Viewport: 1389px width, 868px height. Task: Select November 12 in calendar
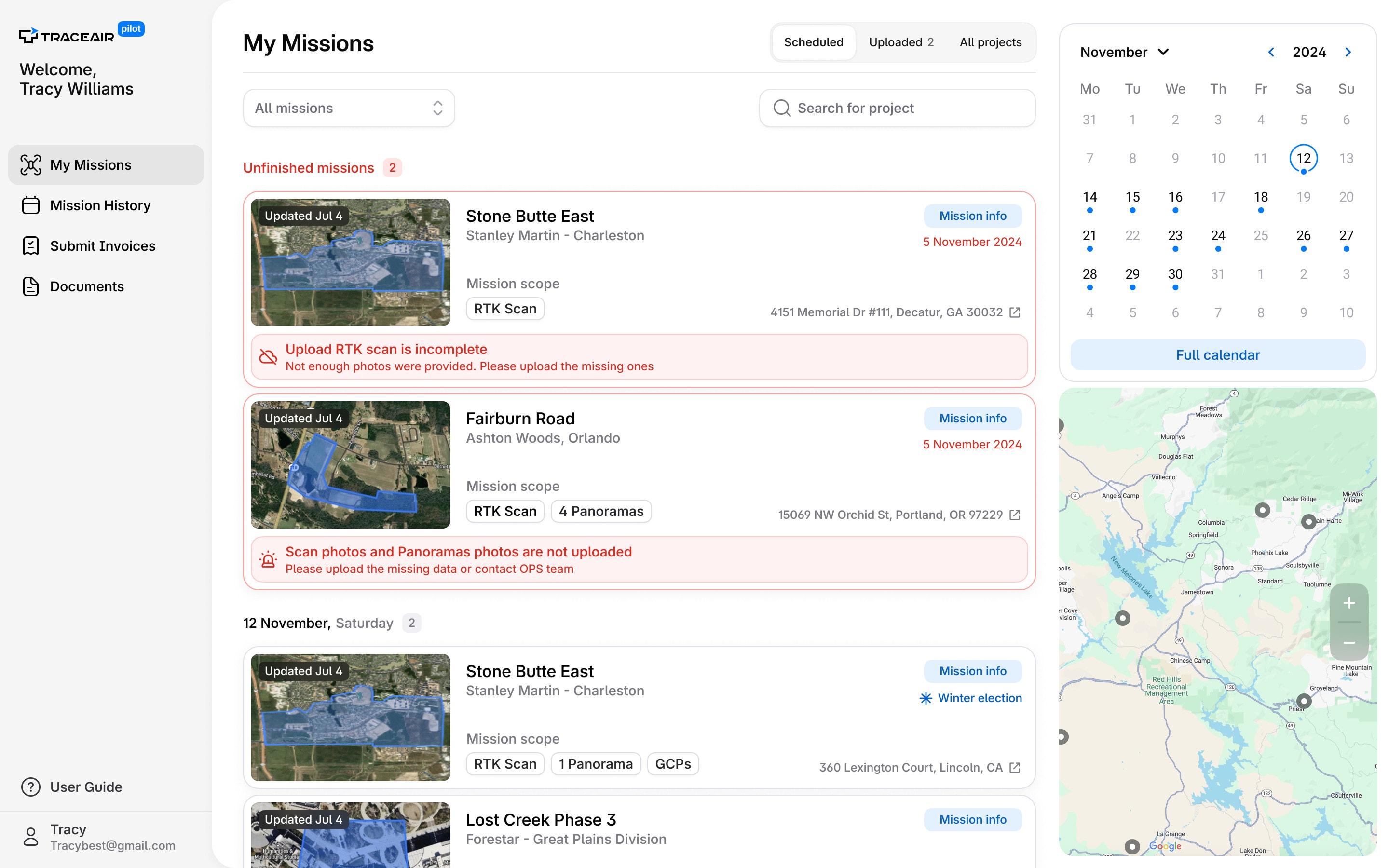[1304, 159]
